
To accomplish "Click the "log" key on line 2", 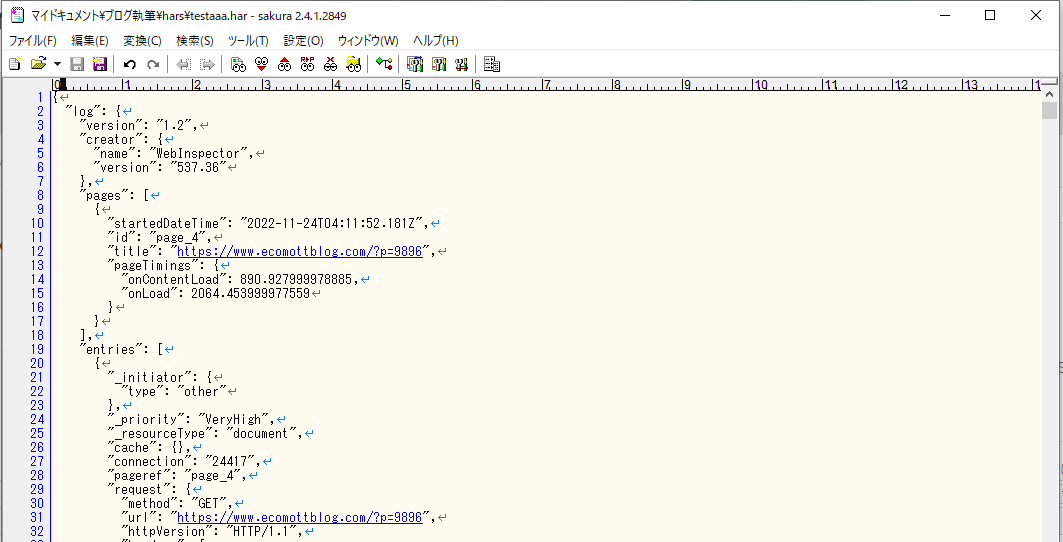I will 83,111.
